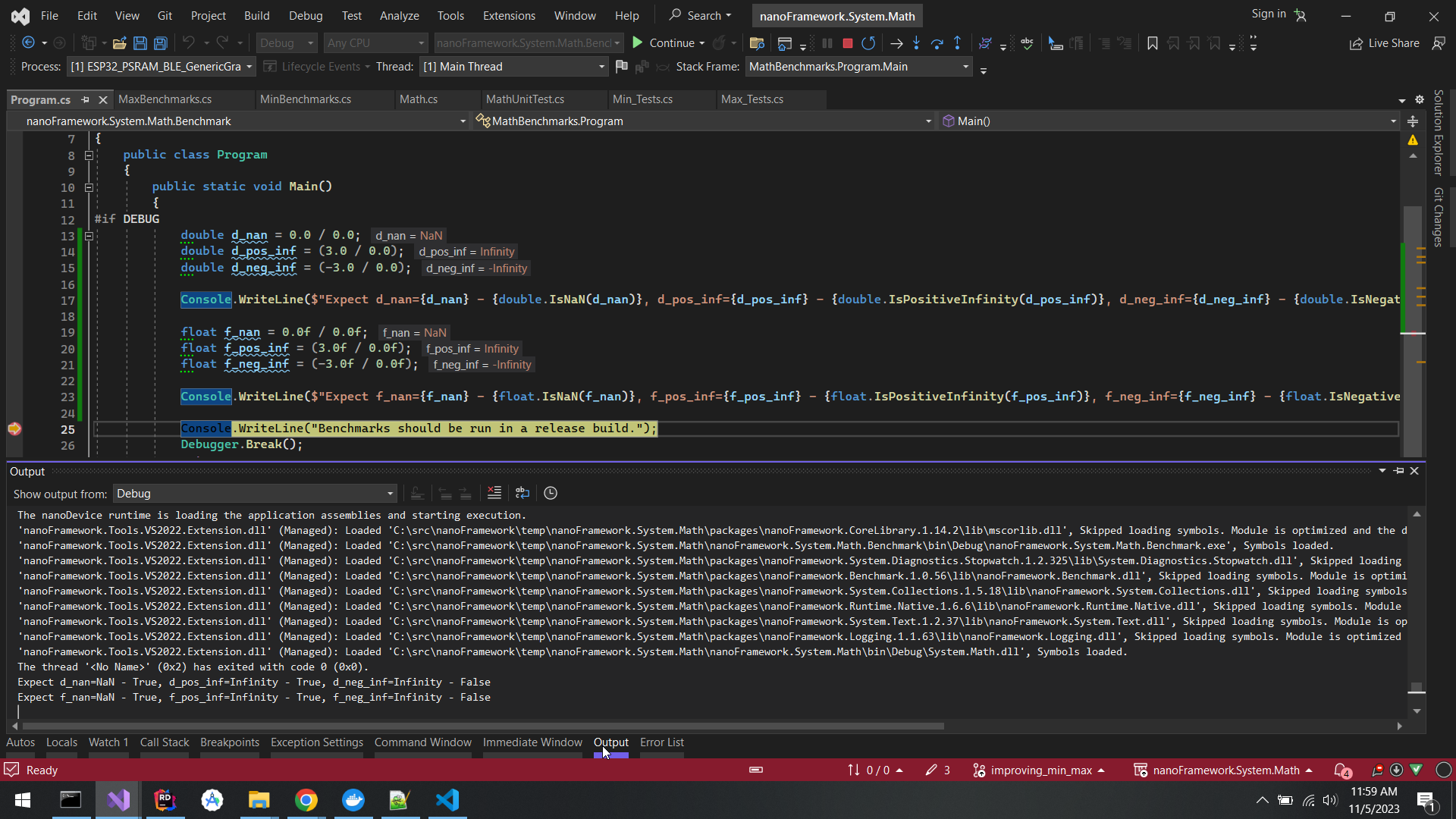Toggle the breakpoint on line 25
This screenshot has width=1456, height=819.
tap(14, 429)
